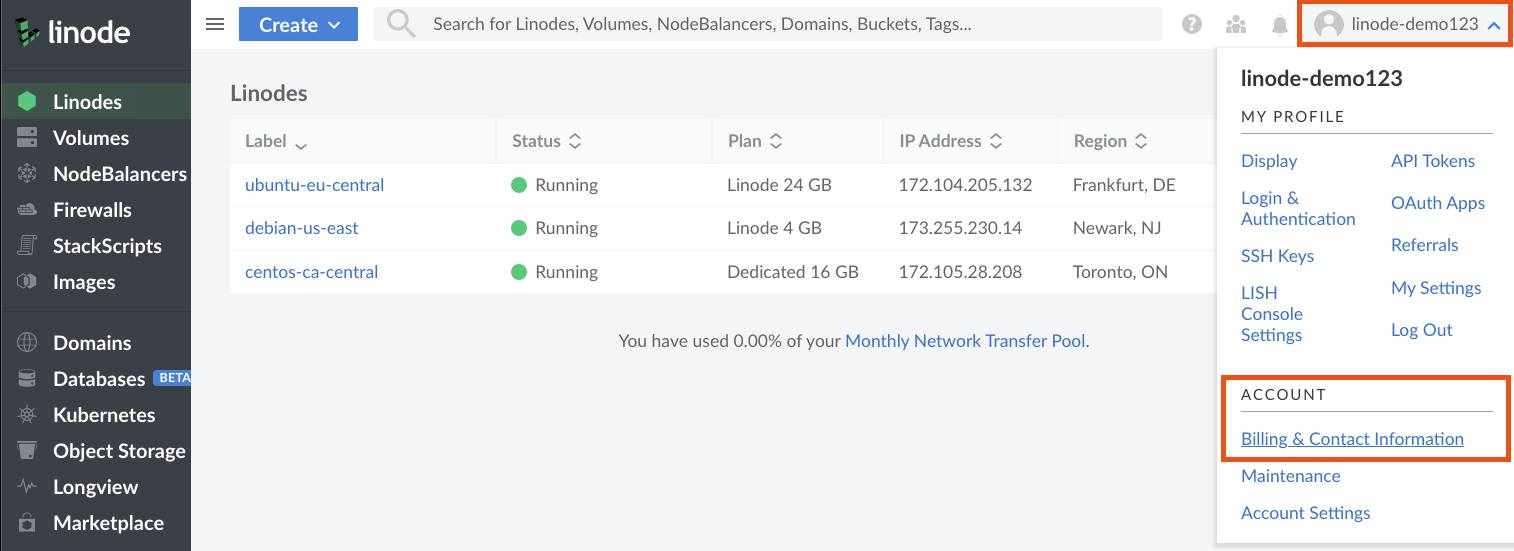
Task: Select Log Out from the profile menu
Action: click(1421, 330)
